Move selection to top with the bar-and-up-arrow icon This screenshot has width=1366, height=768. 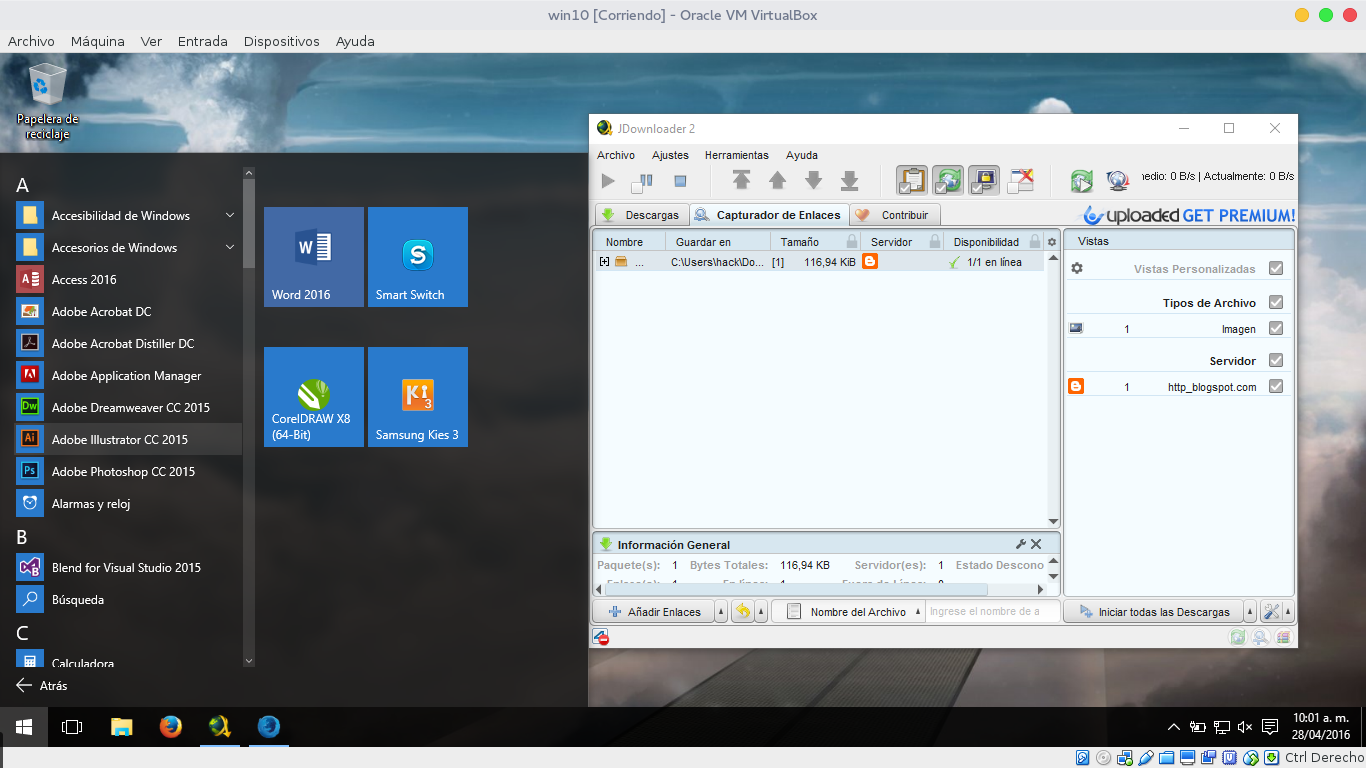point(741,180)
